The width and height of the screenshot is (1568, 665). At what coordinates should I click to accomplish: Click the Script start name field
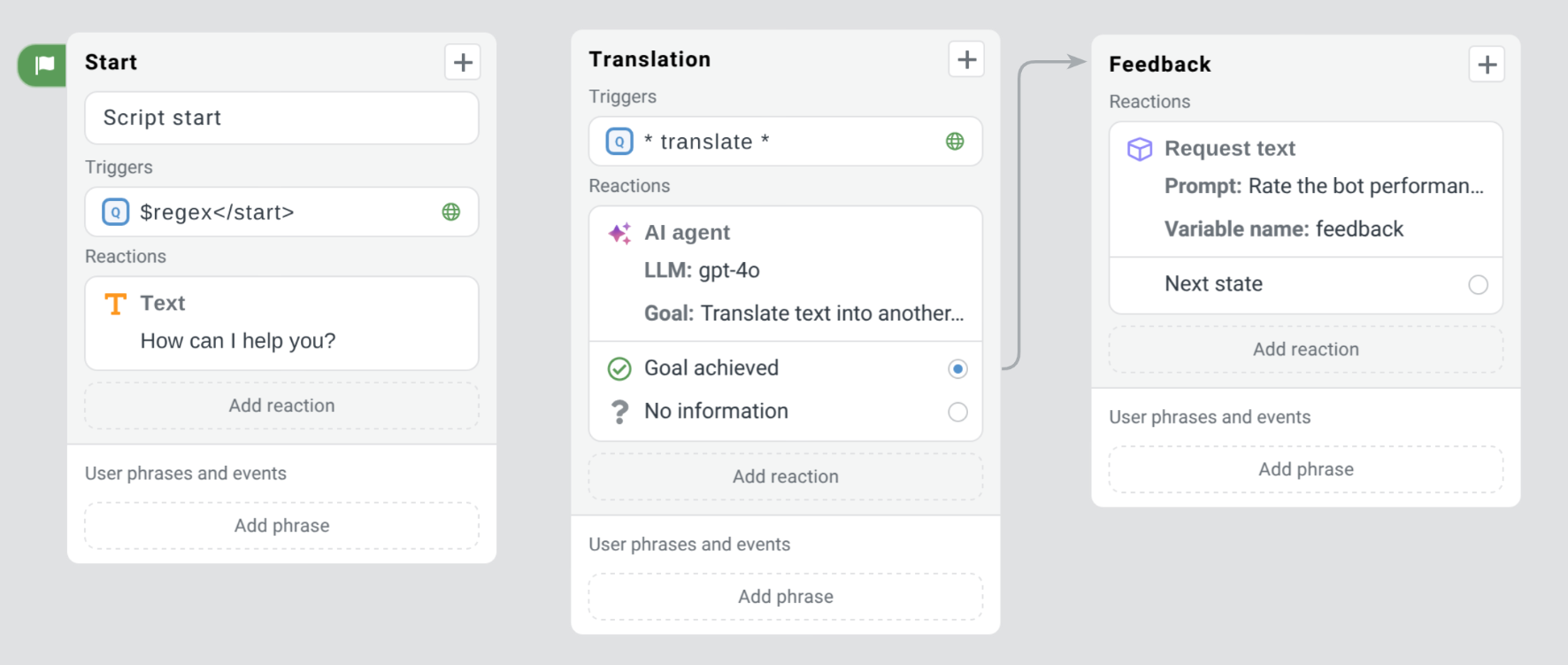281,118
